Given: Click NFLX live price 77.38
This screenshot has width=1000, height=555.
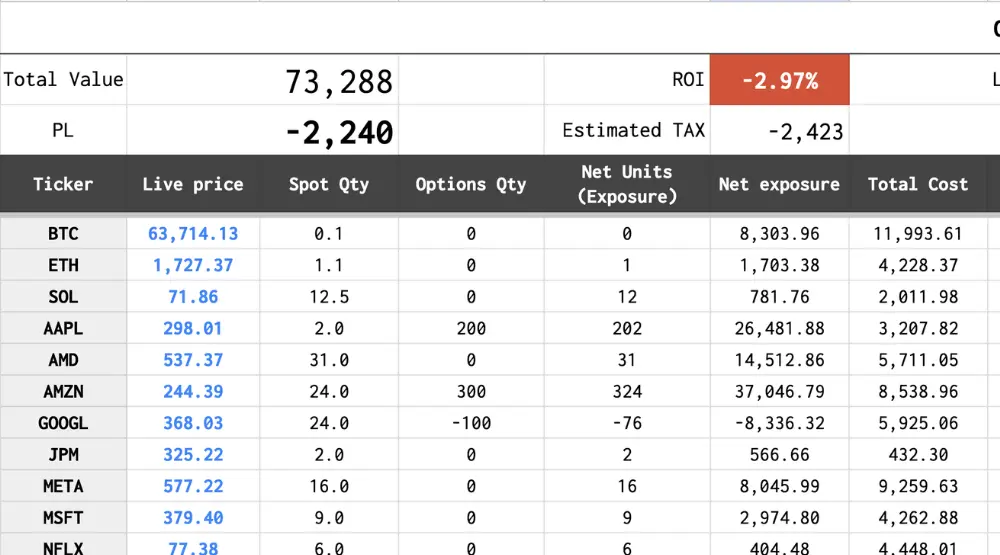Looking at the screenshot, I should (193, 547).
